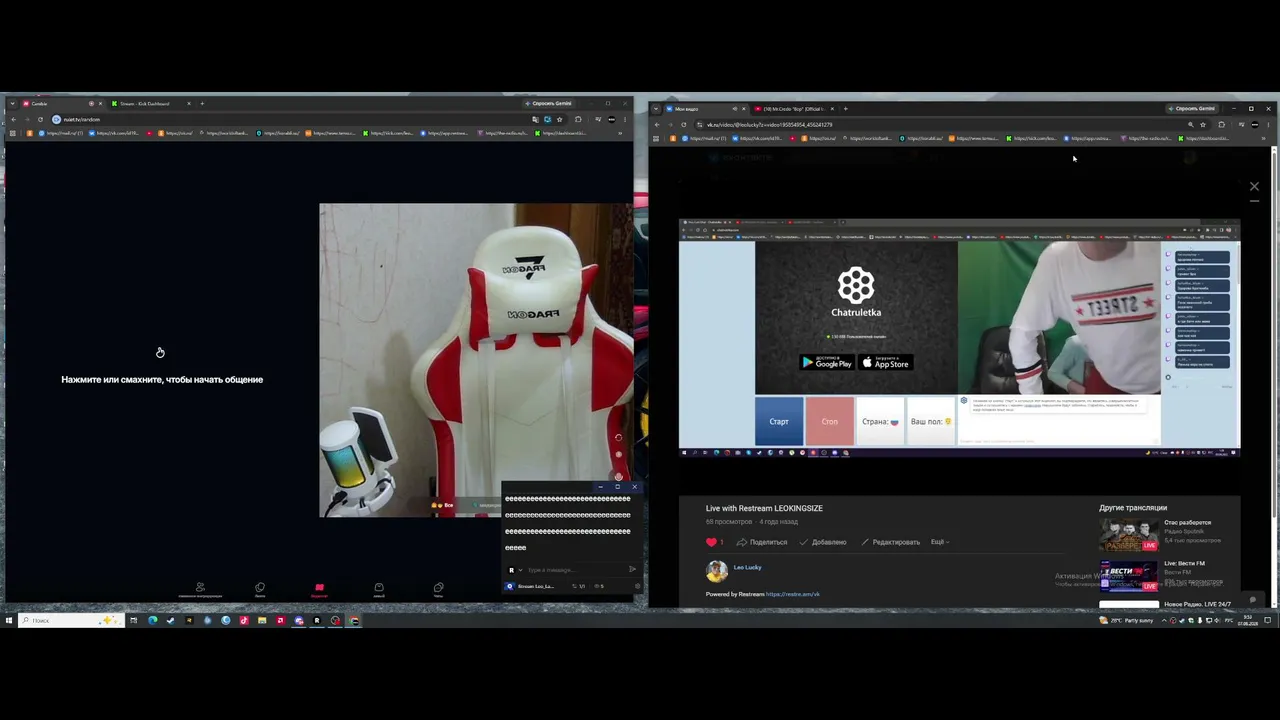The width and height of the screenshot is (1280, 720).
Task: Open a new tab in the left browser
Action: [202, 104]
